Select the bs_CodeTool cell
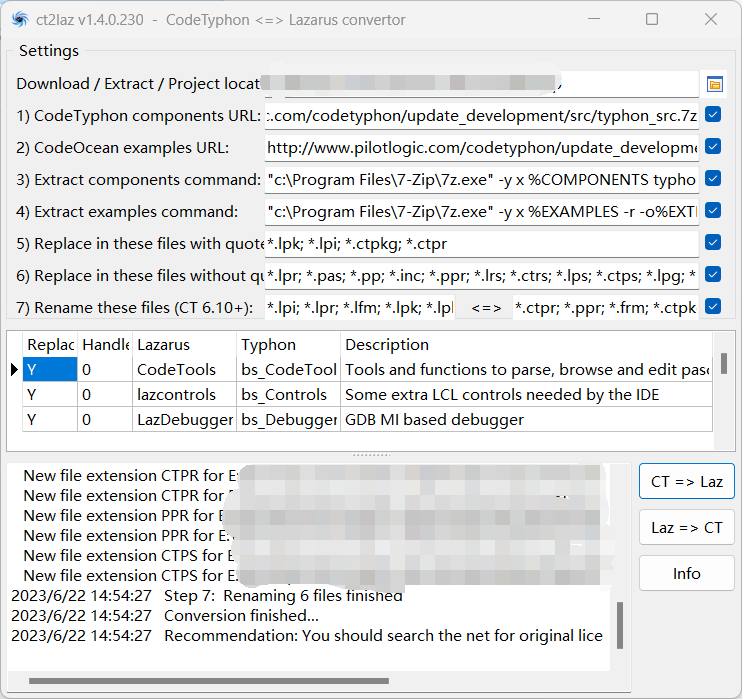Screen dimensions: 742x699 pos(289,370)
